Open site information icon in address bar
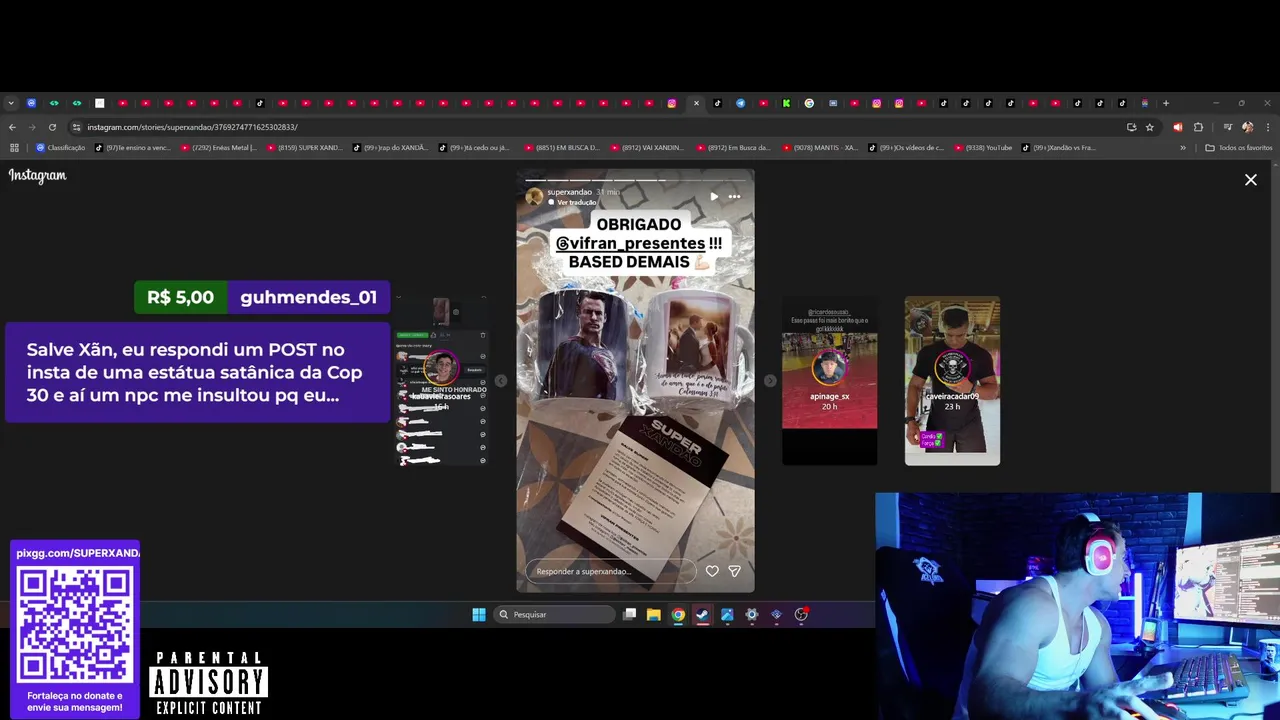 (76, 127)
